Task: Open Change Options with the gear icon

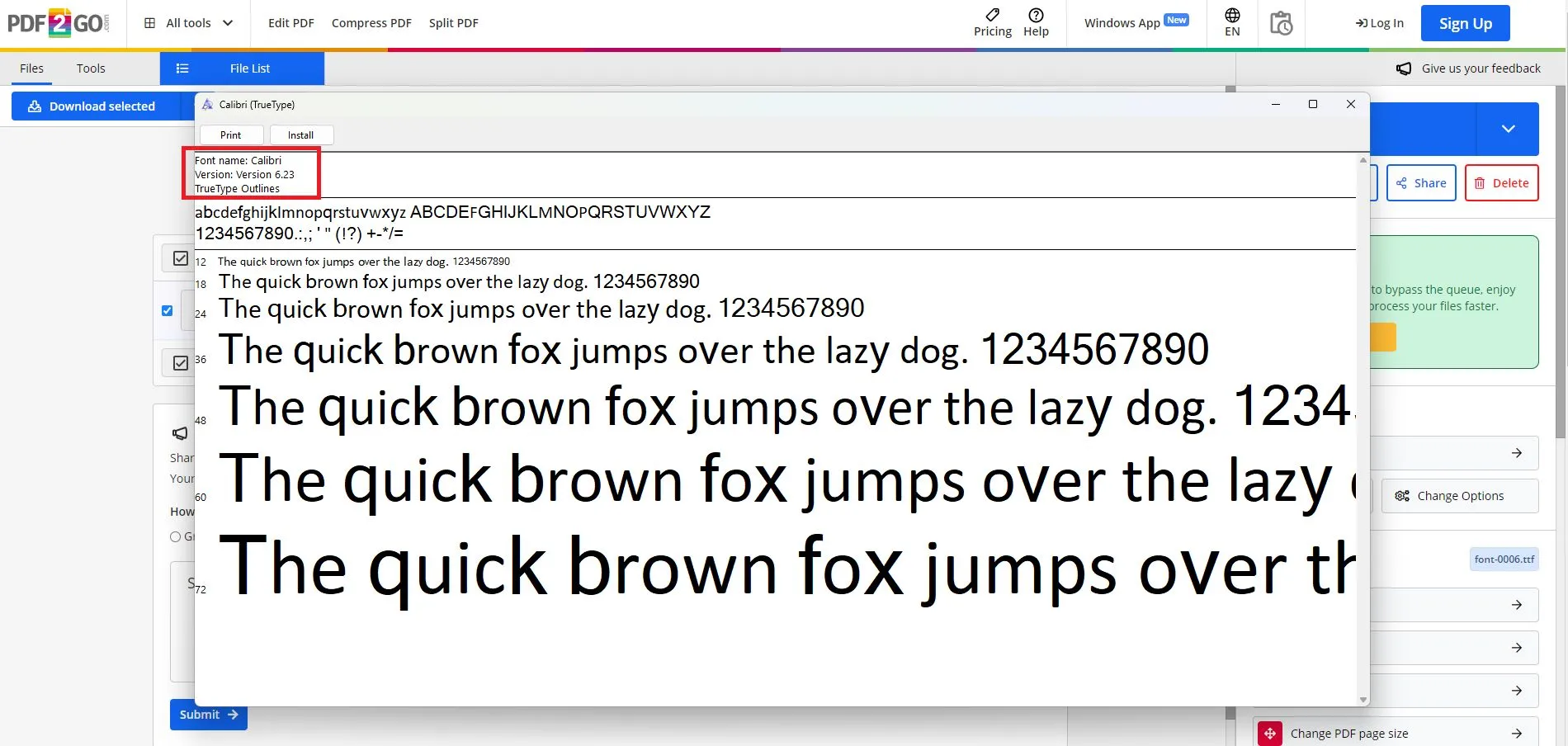Action: 1403,495
